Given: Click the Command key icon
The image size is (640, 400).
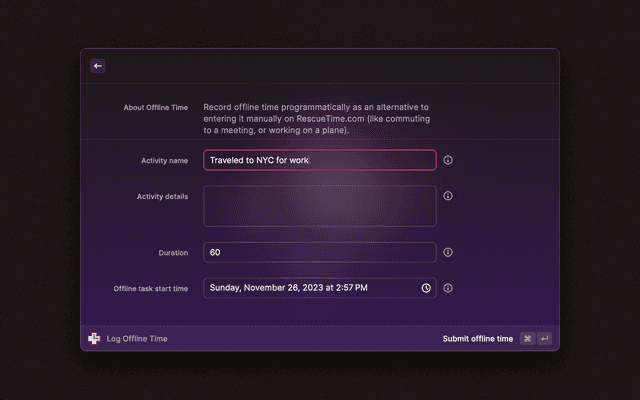Looking at the screenshot, I should coord(527,339).
